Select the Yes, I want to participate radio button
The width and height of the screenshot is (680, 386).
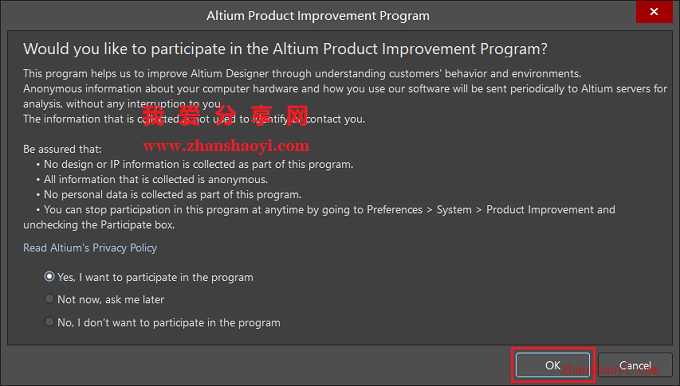coord(49,277)
